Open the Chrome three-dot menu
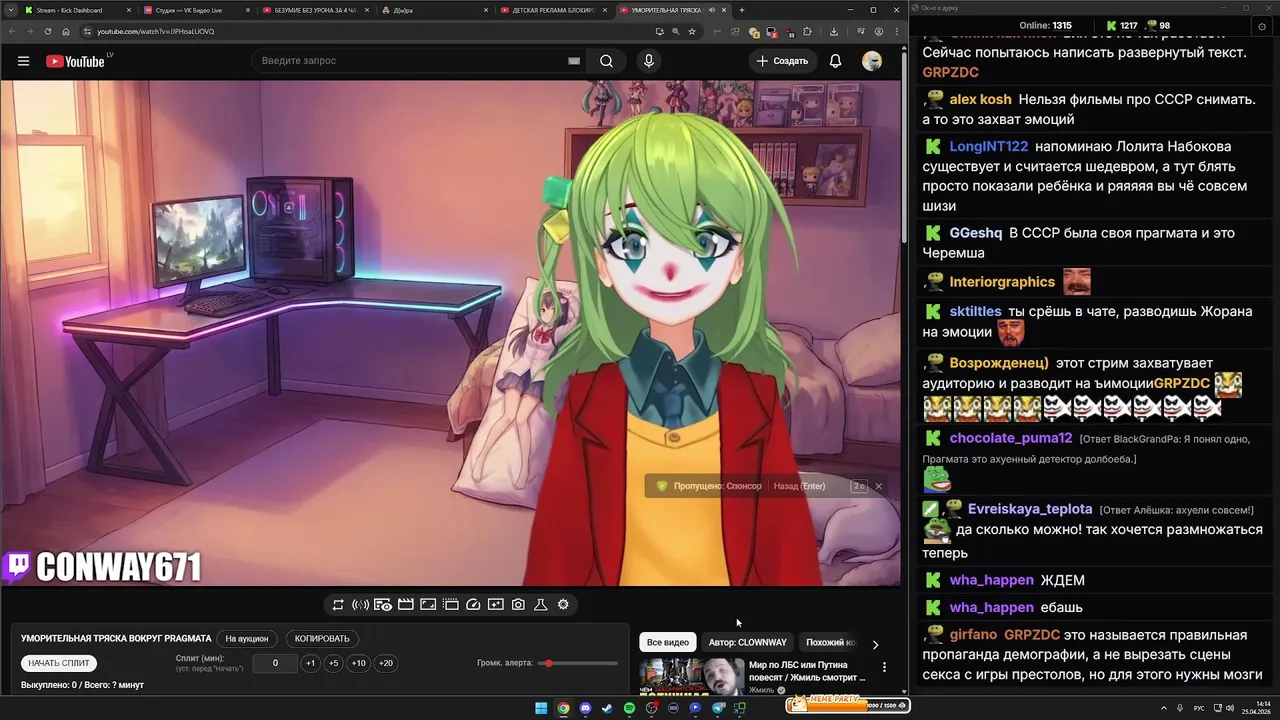The height and width of the screenshot is (720, 1280). [x=895, y=31]
